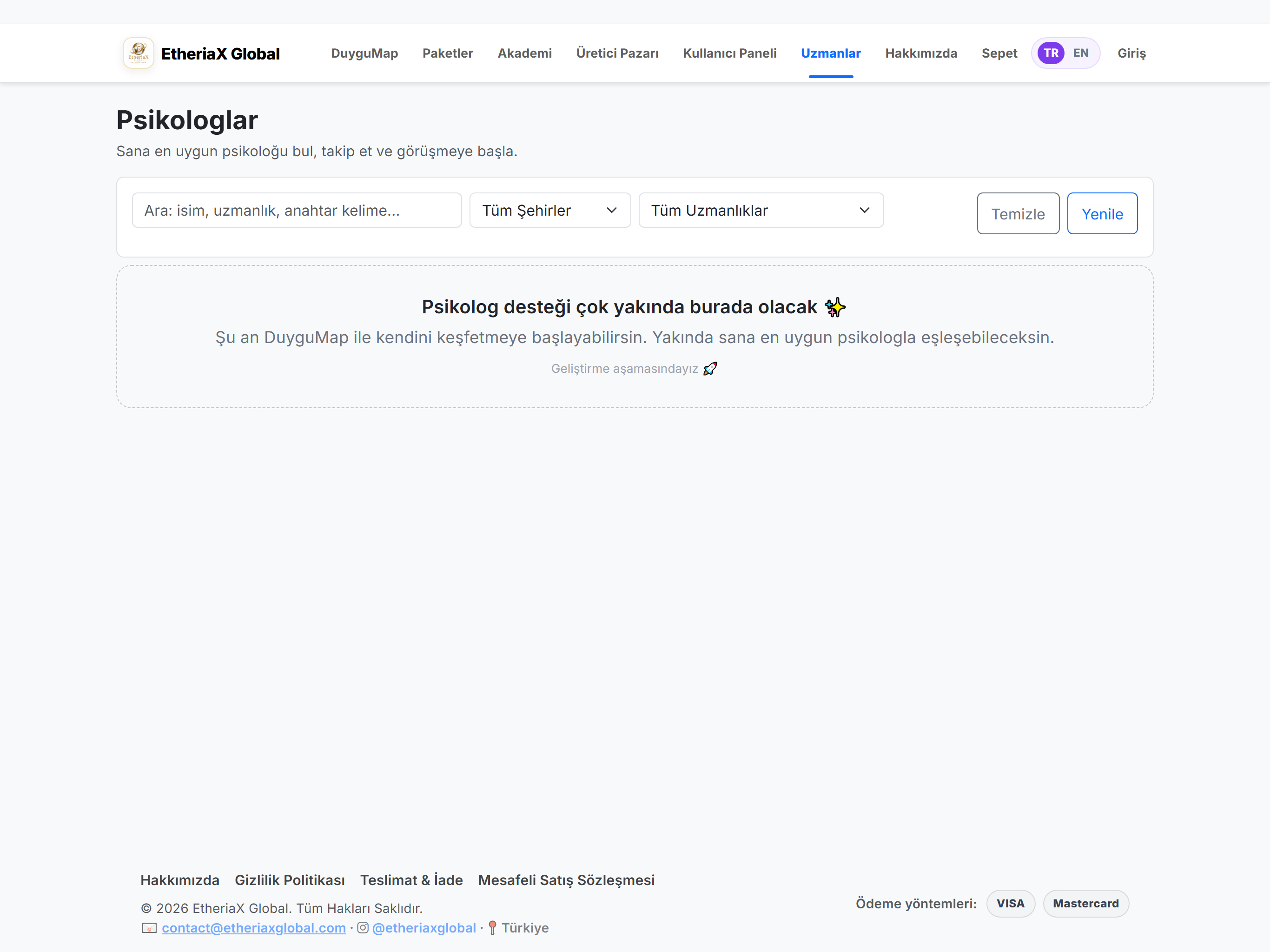The width and height of the screenshot is (1270, 952).
Task: View the Sepet cart page
Action: point(999,53)
